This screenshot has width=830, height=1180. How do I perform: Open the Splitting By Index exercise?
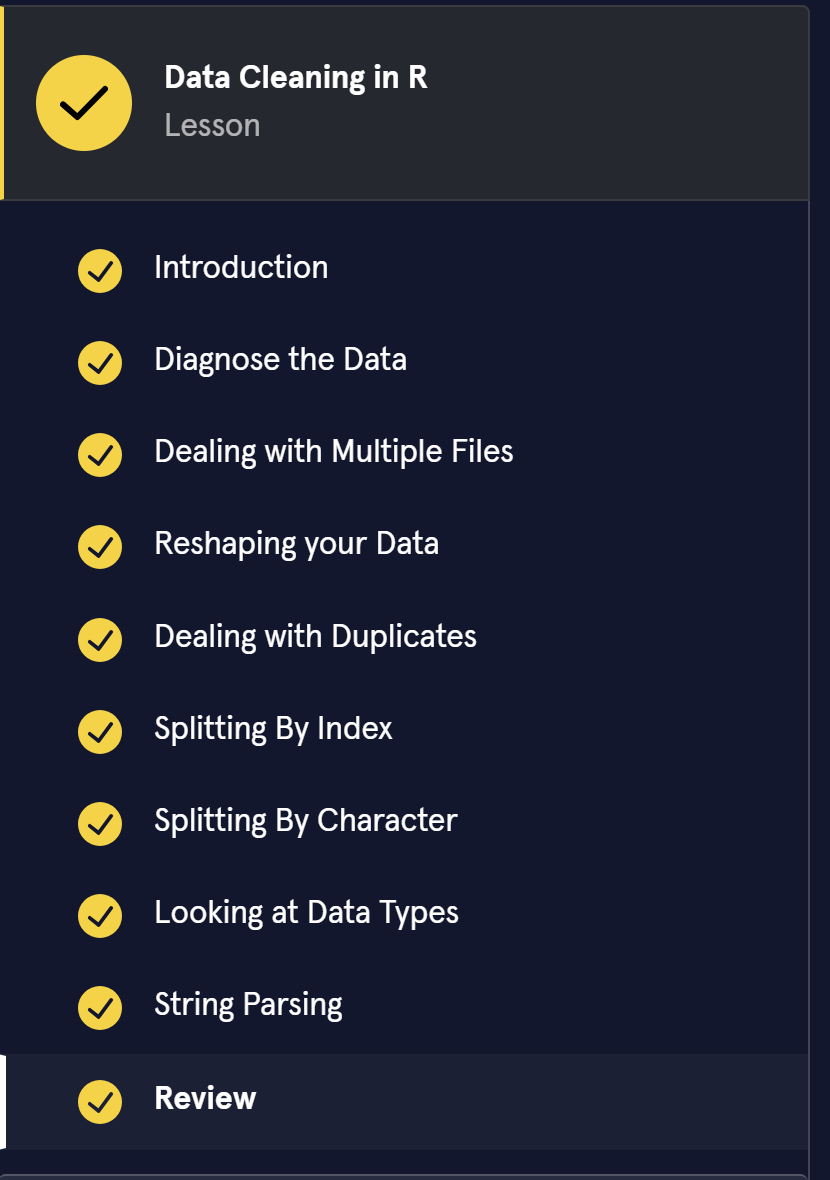(273, 729)
